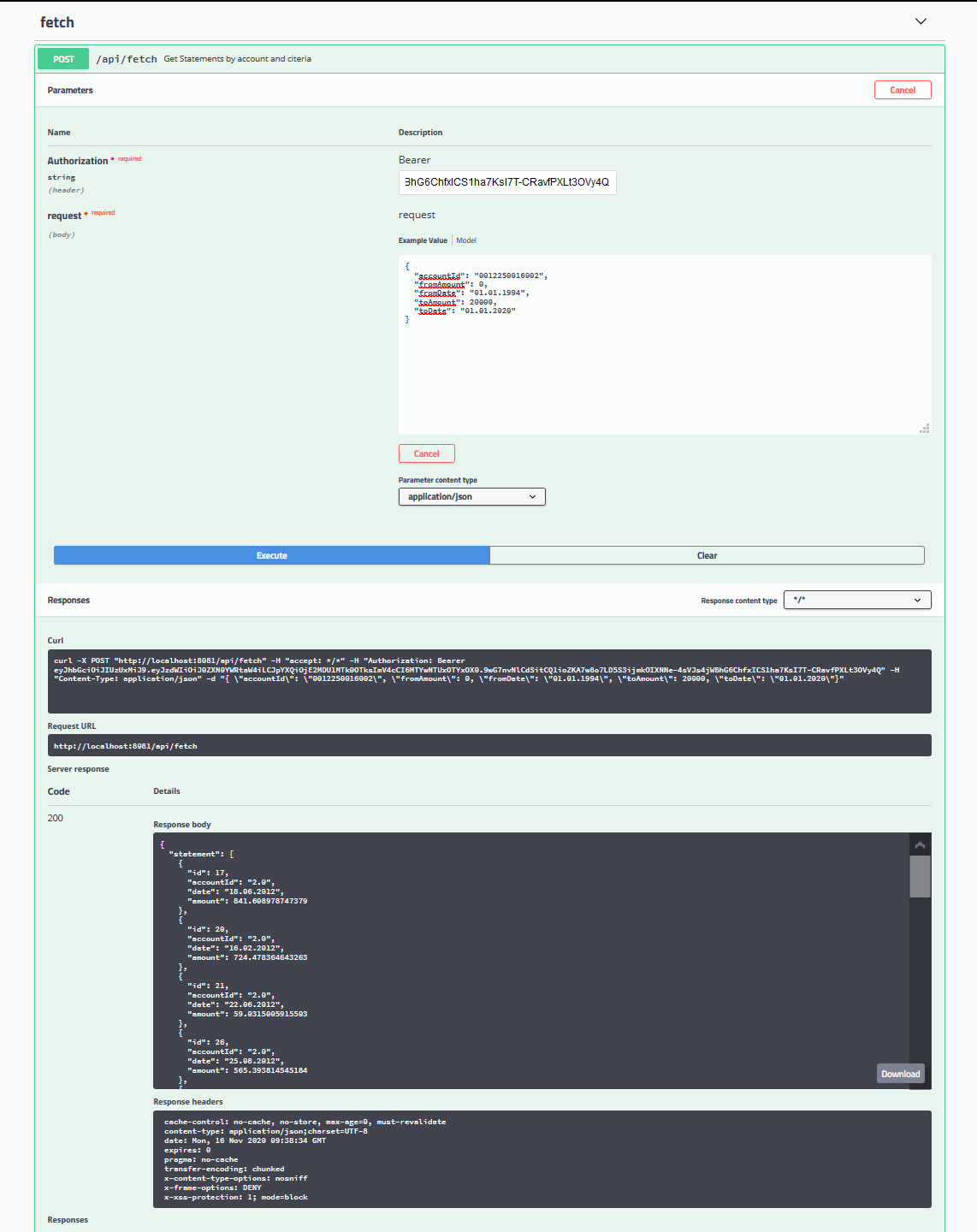Download the response body

[x=900, y=1072]
